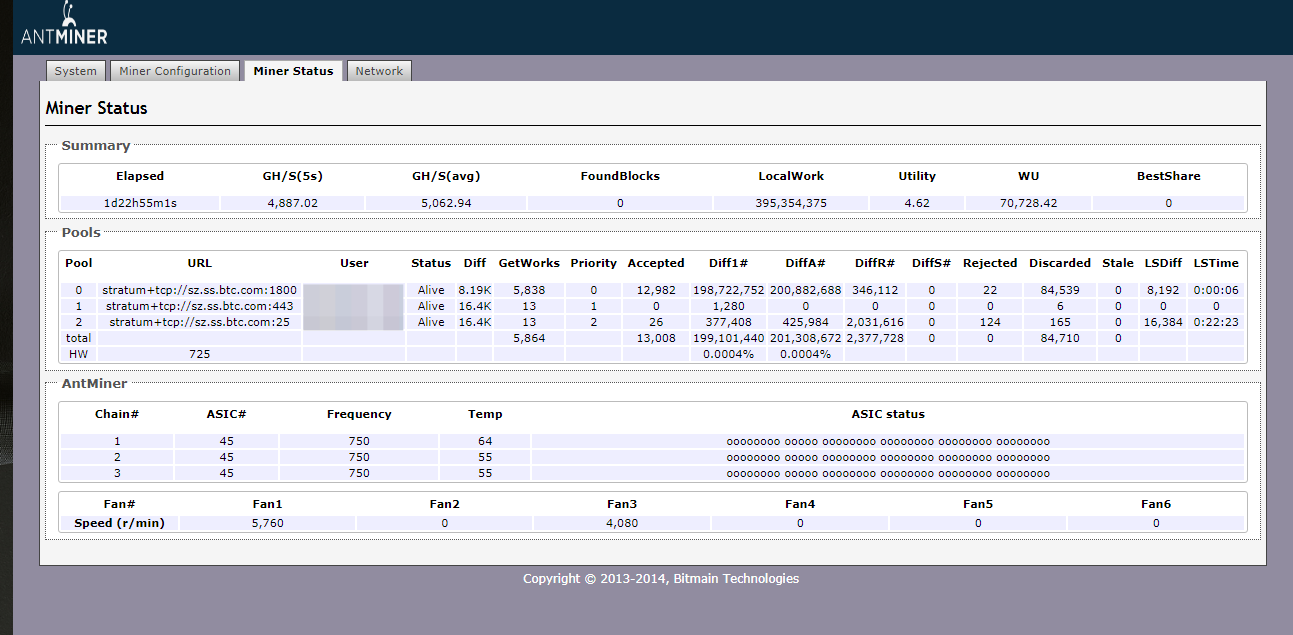This screenshot has width=1293, height=635.
Task: Select the GH/S(avg) value 5,062.94
Action: 446,203
